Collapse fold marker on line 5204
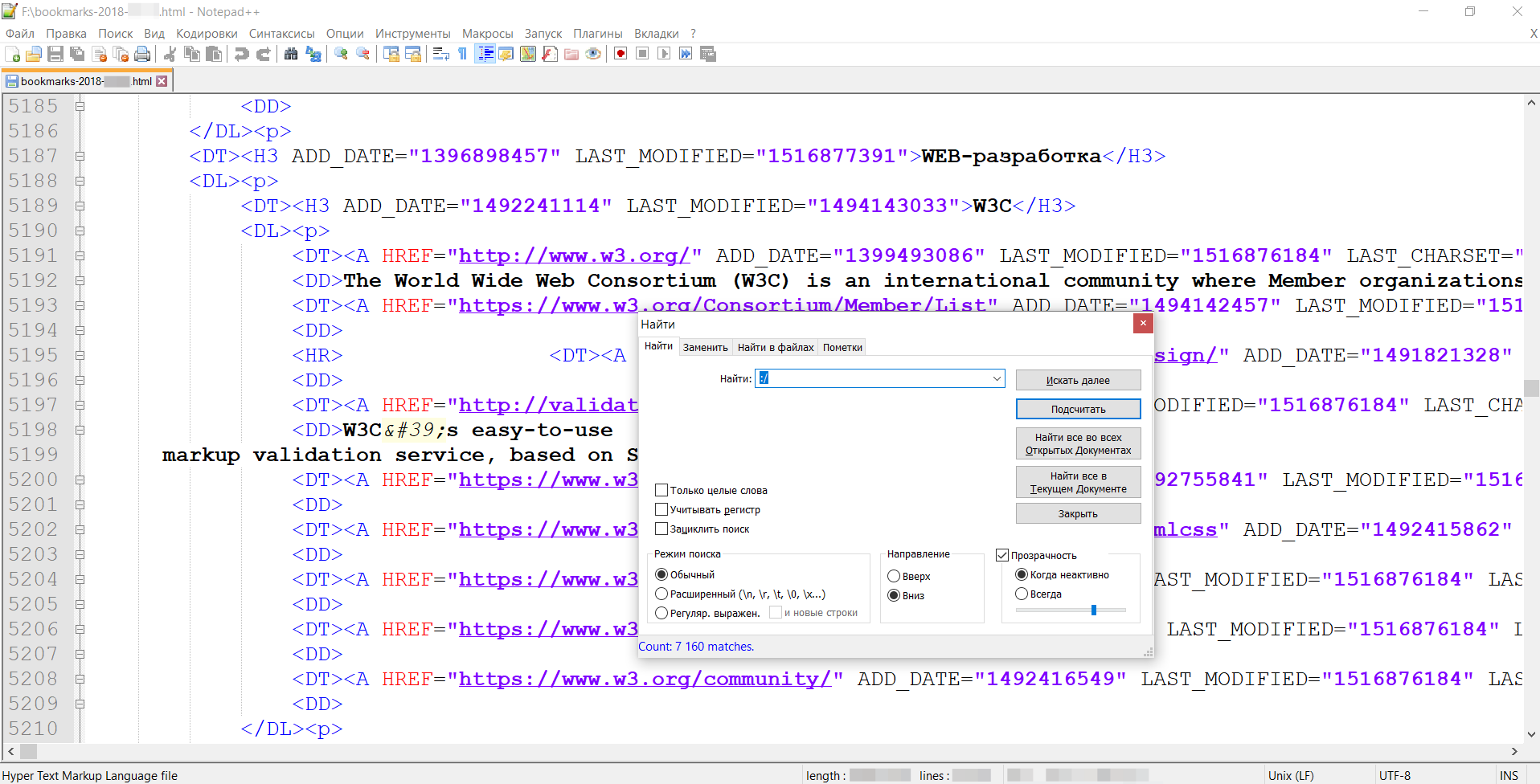1540x784 pixels. [x=80, y=579]
